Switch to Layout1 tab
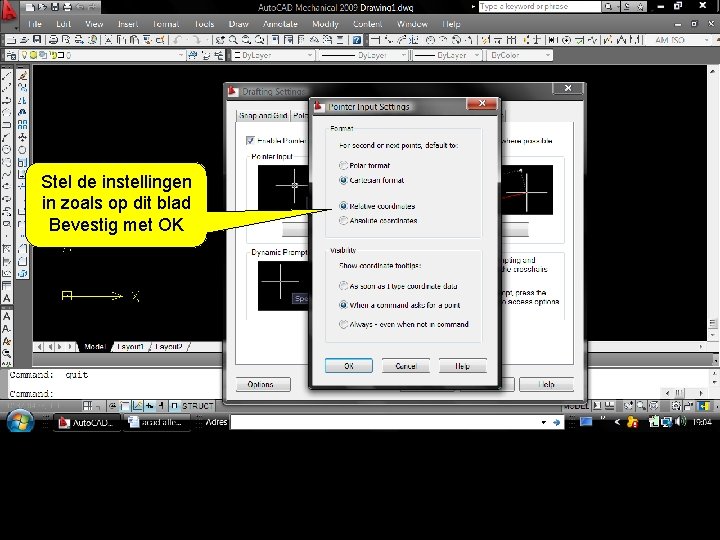This screenshot has width=720, height=540. [130, 347]
